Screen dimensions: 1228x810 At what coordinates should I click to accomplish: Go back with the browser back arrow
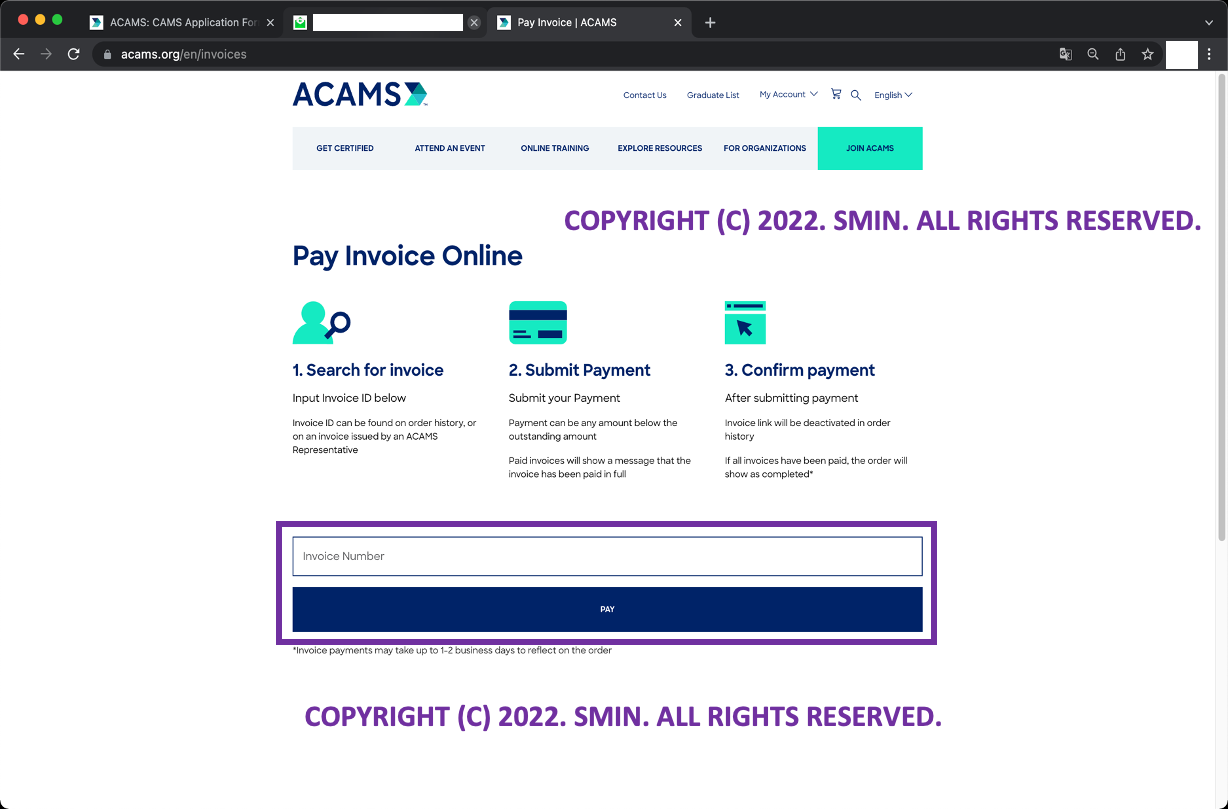click(x=18, y=54)
